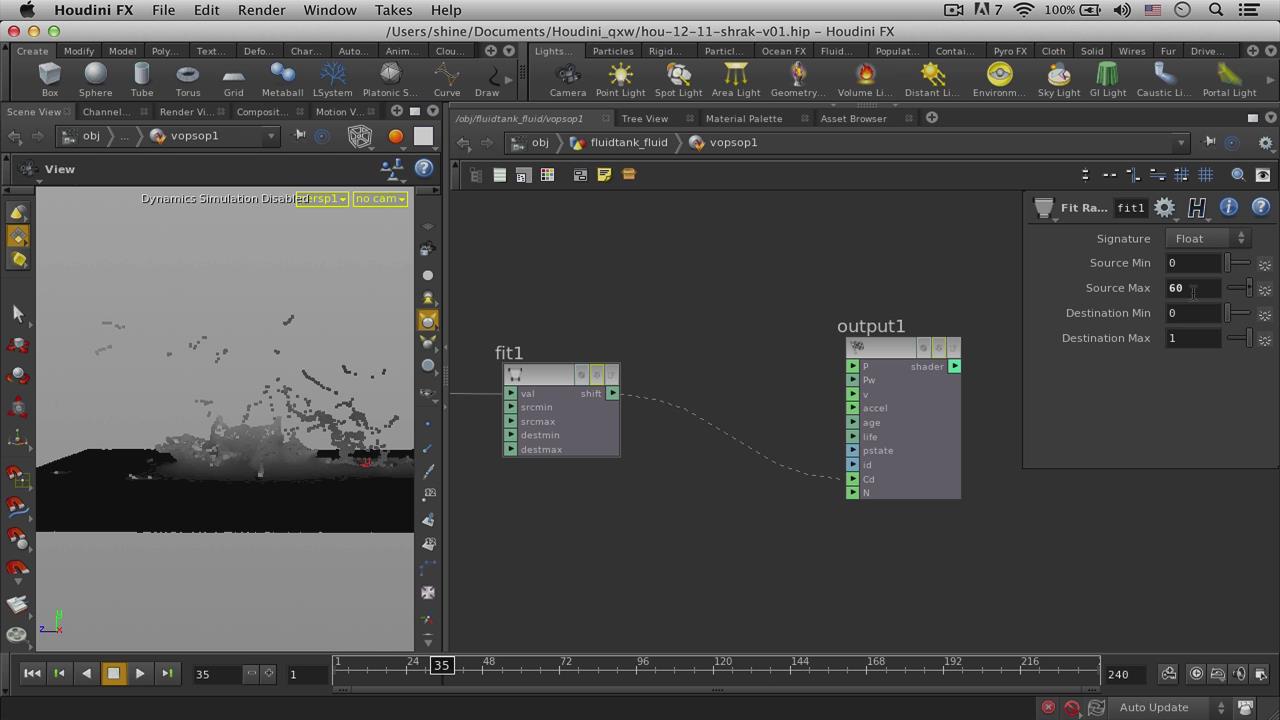1280x720 pixels.
Task: Switch to the Tree View tab
Action: [x=645, y=118]
